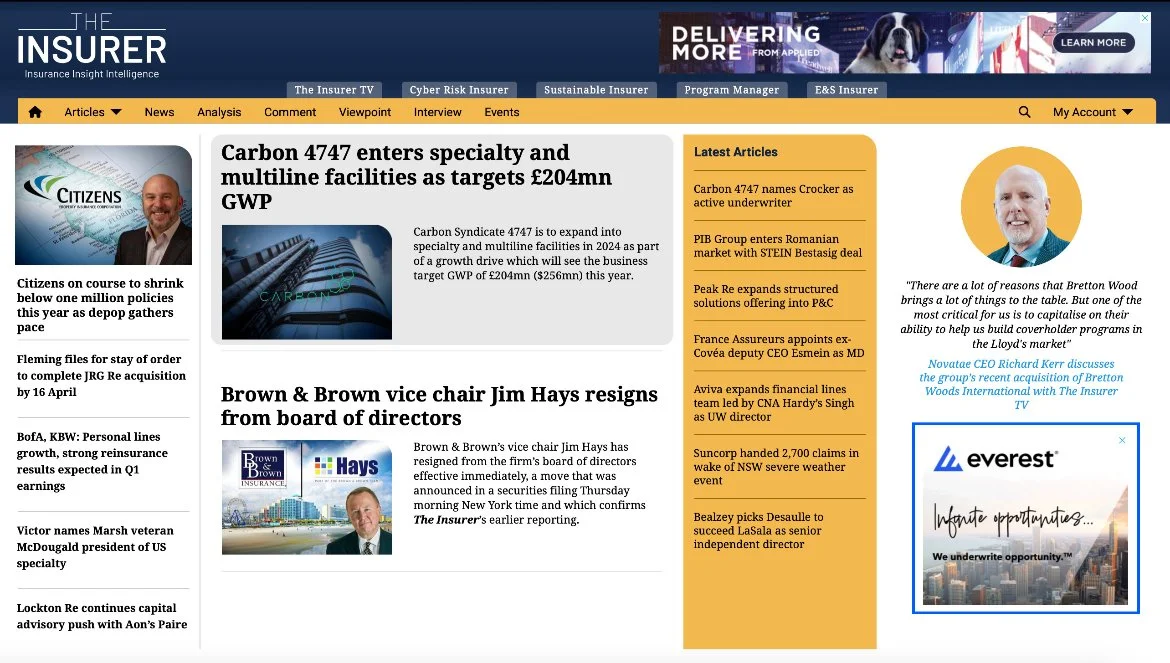Click The Insurer logo
Image resolution: width=1170 pixels, height=663 pixels.
tap(92, 45)
